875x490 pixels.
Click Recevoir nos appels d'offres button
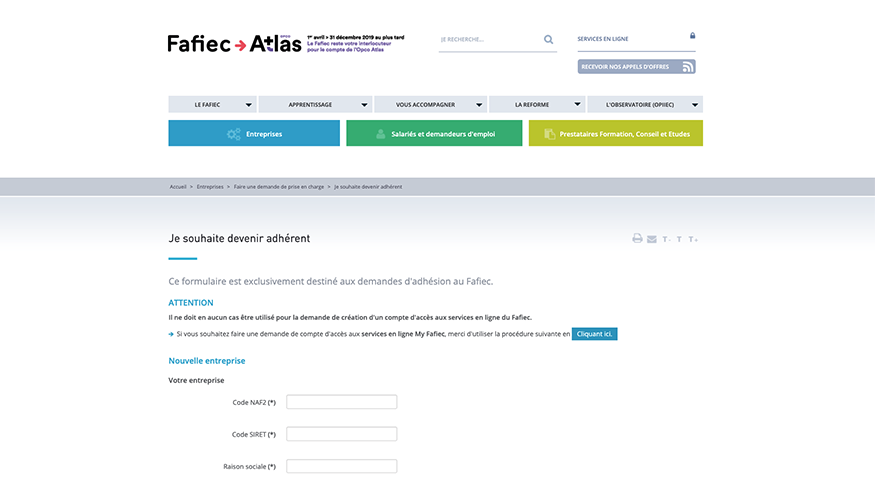[x=636, y=67]
